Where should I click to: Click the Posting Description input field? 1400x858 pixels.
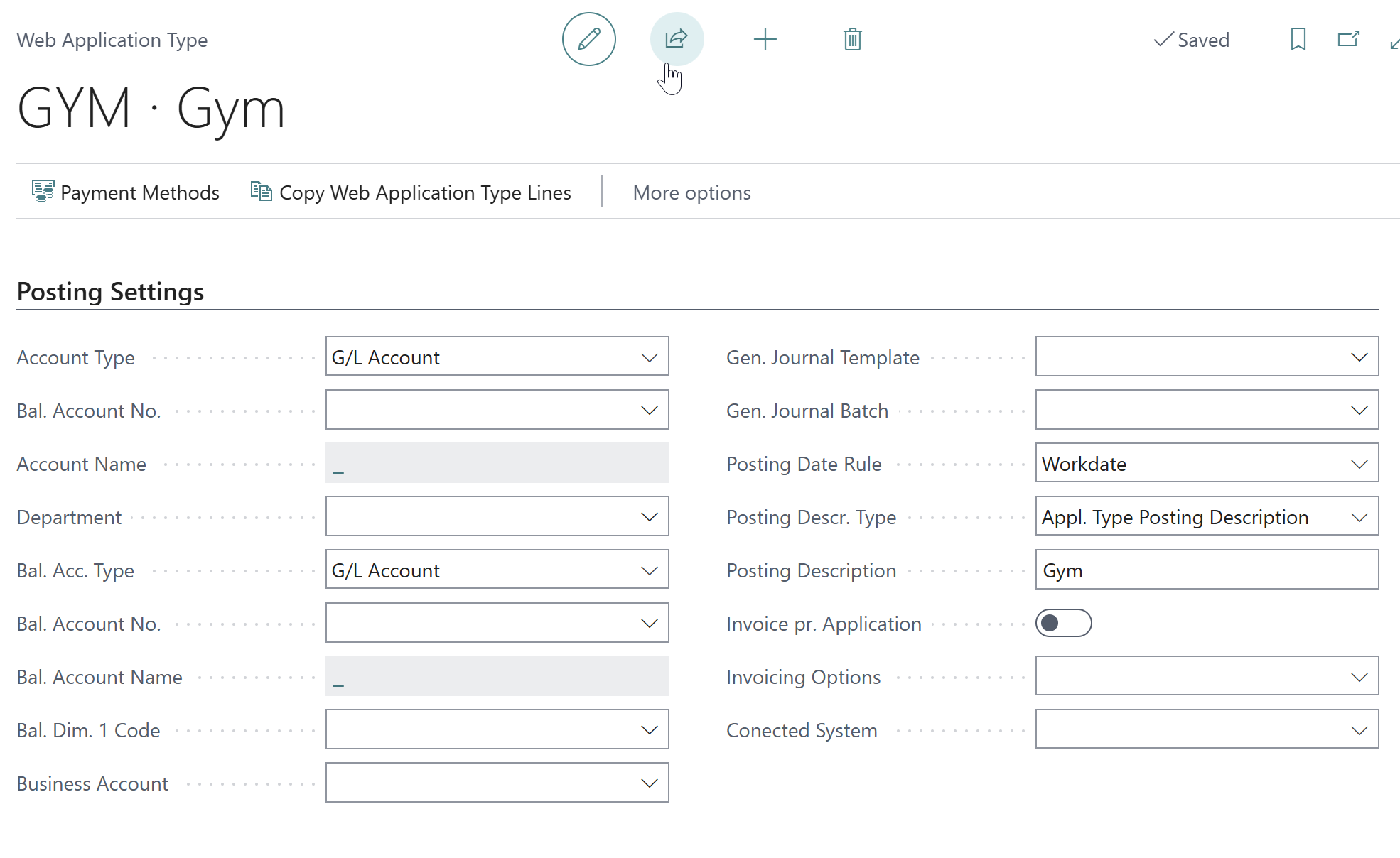click(1207, 570)
